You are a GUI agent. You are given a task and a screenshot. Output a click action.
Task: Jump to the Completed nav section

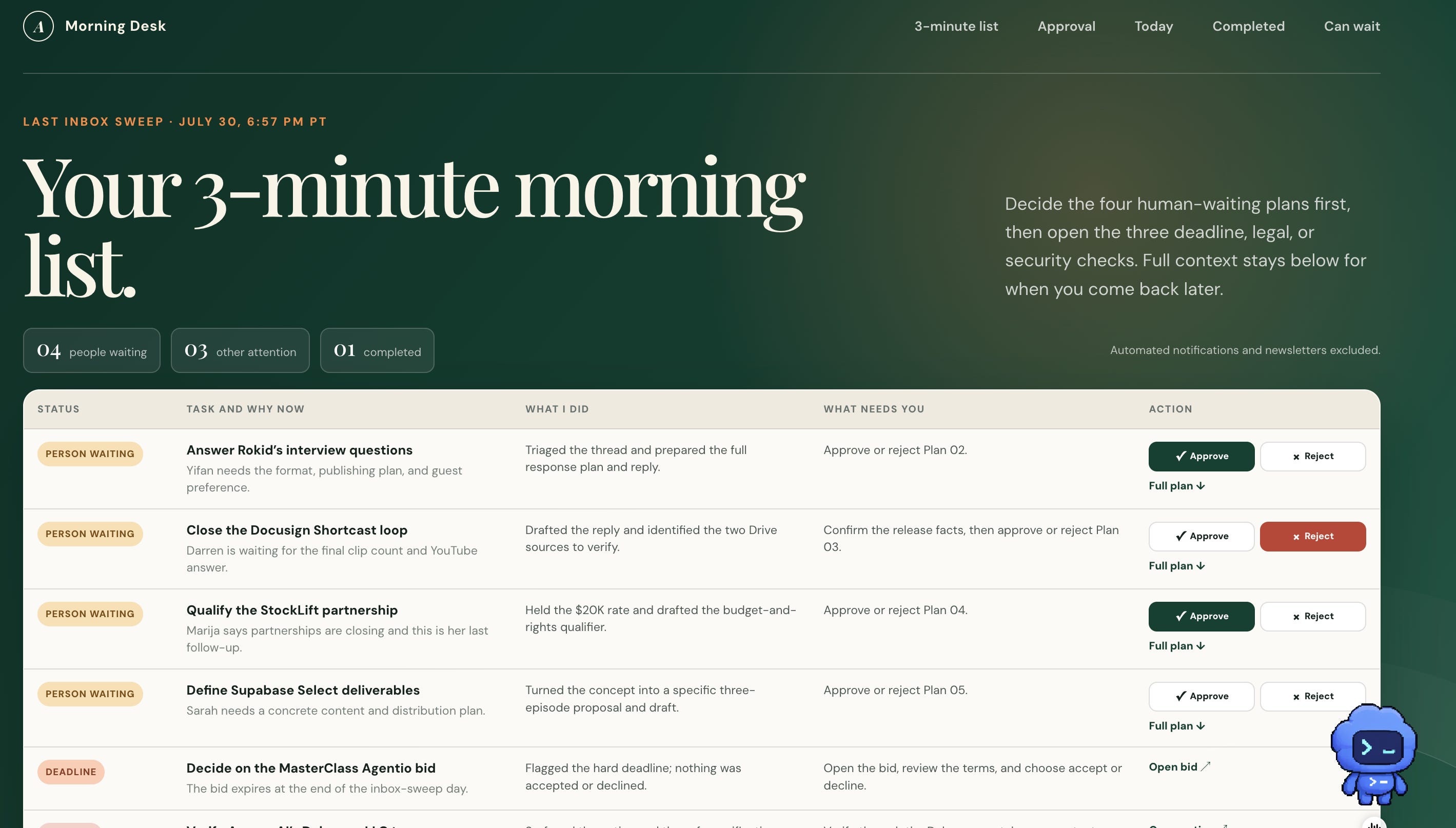(1248, 26)
